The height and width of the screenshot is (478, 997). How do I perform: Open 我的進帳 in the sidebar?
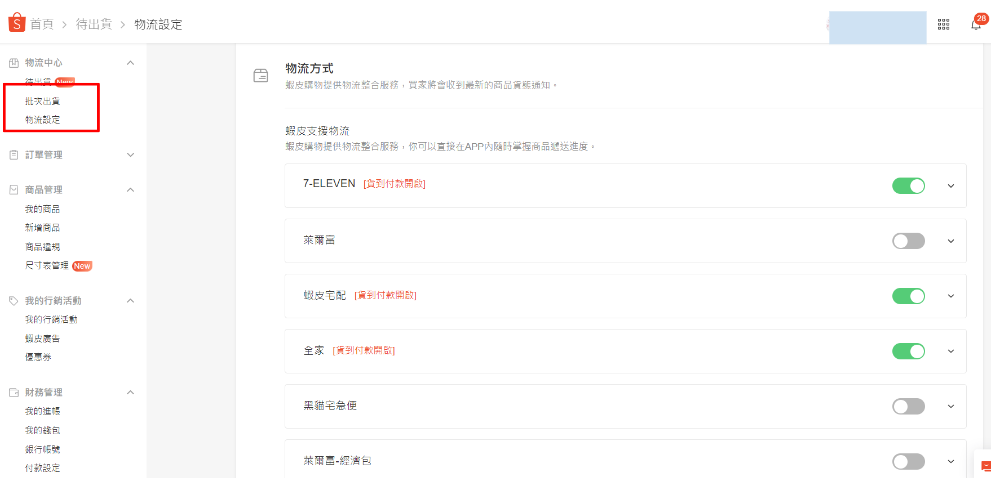coord(43,411)
